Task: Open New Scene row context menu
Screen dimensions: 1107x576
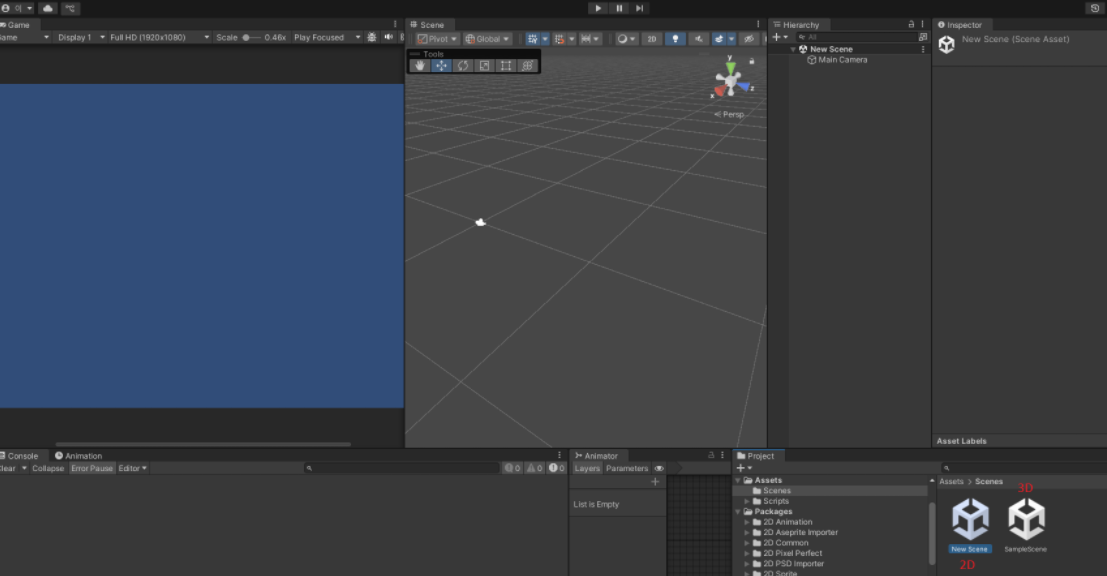Action: 923,49
